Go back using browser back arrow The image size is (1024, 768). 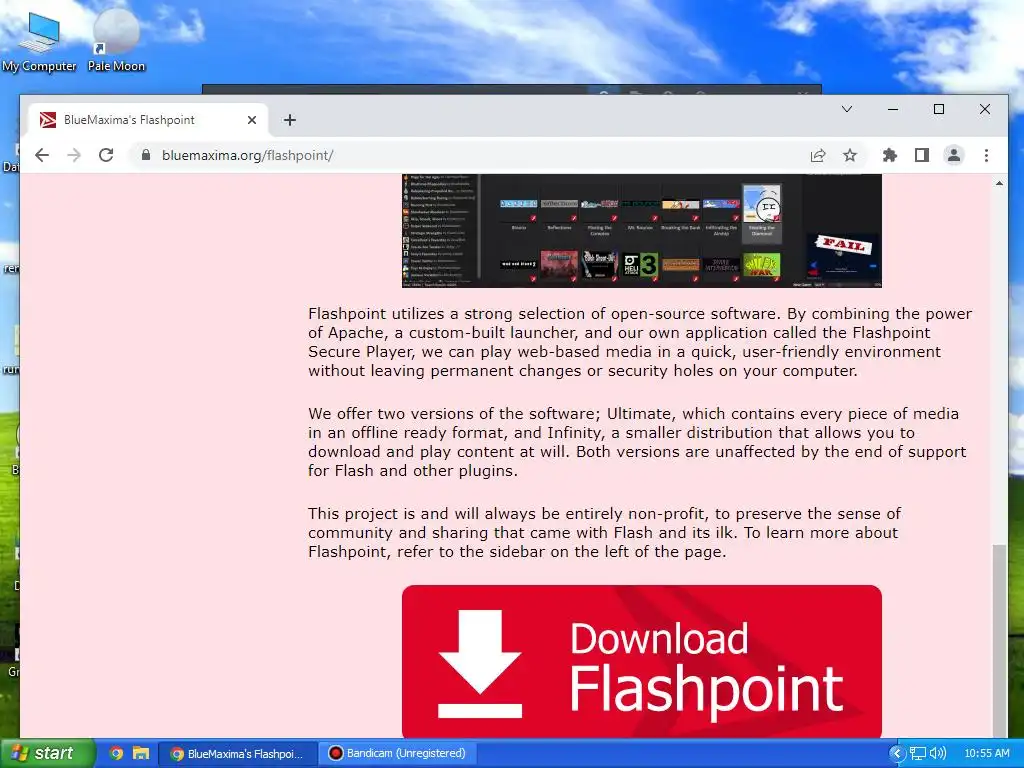pyautogui.click(x=42, y=155)
